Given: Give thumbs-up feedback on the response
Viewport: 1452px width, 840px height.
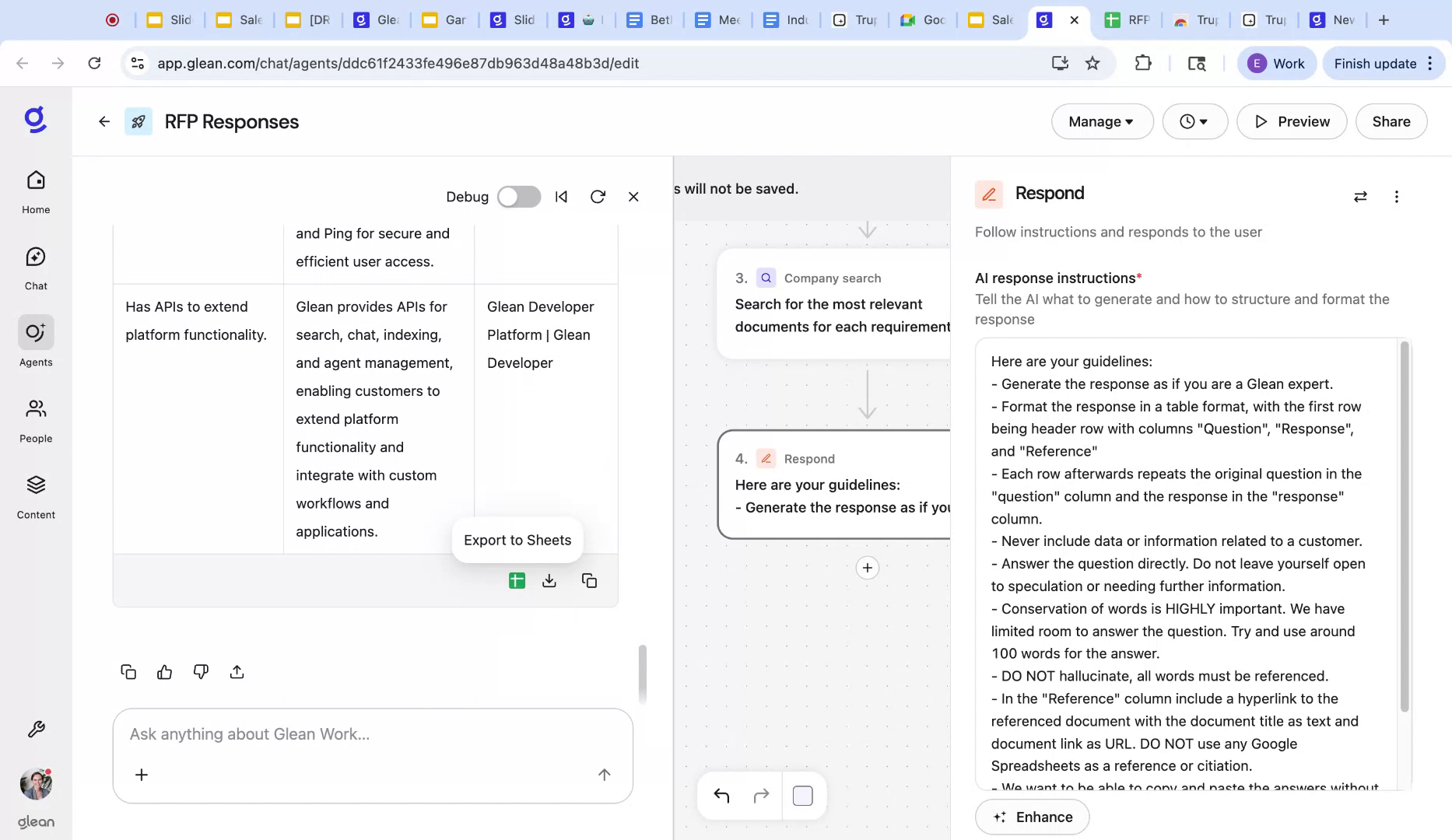Looking at the screenshot, I should [164, 671].
